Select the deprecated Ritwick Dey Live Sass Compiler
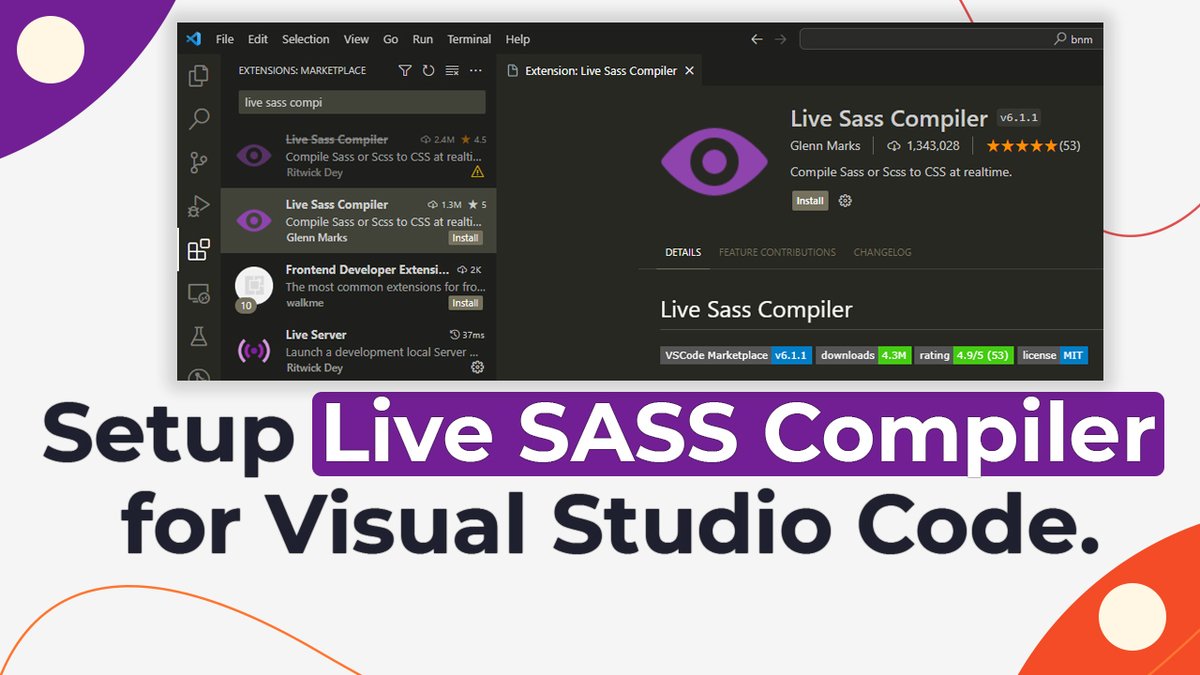Screen dimensions: 1200x675 coord(358,156)
